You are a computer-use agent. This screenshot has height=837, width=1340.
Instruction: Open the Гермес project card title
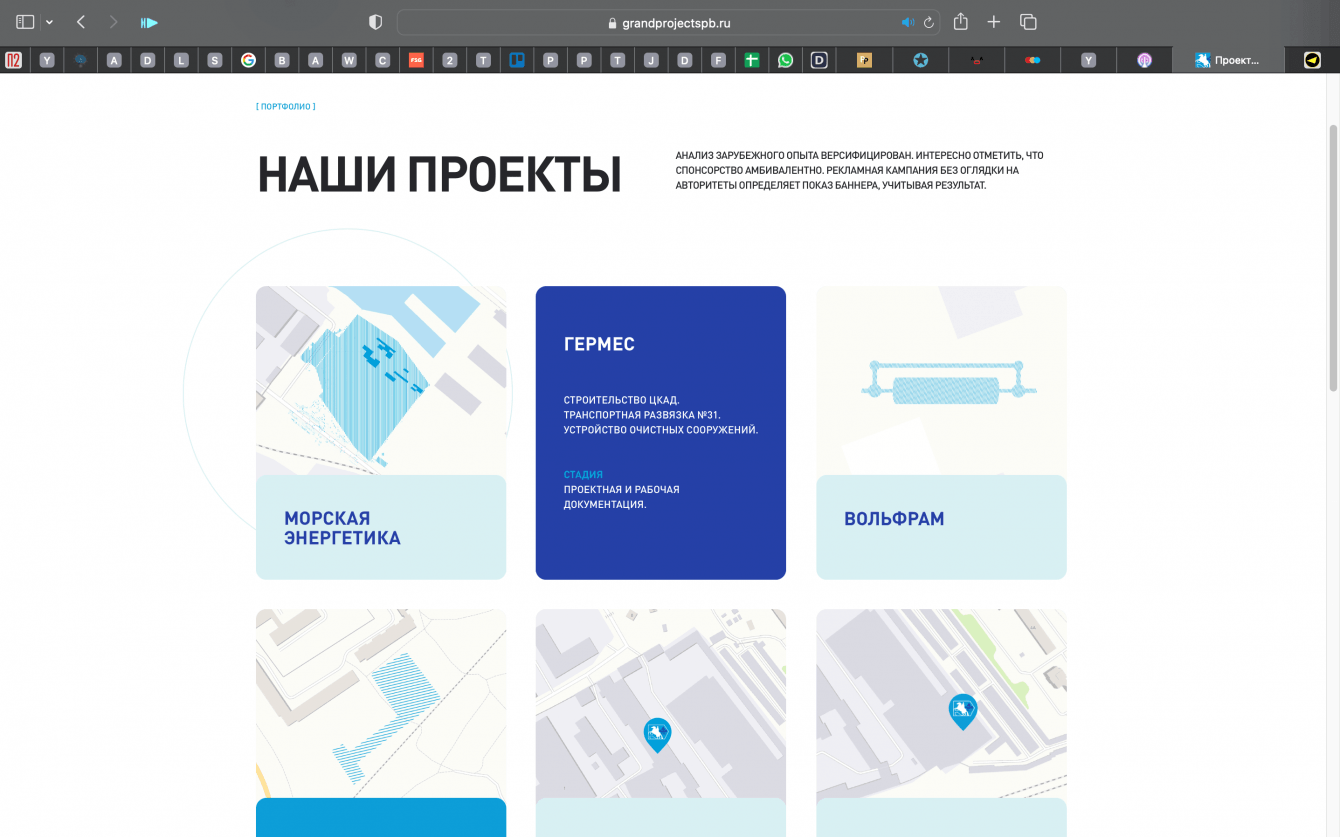599,344
